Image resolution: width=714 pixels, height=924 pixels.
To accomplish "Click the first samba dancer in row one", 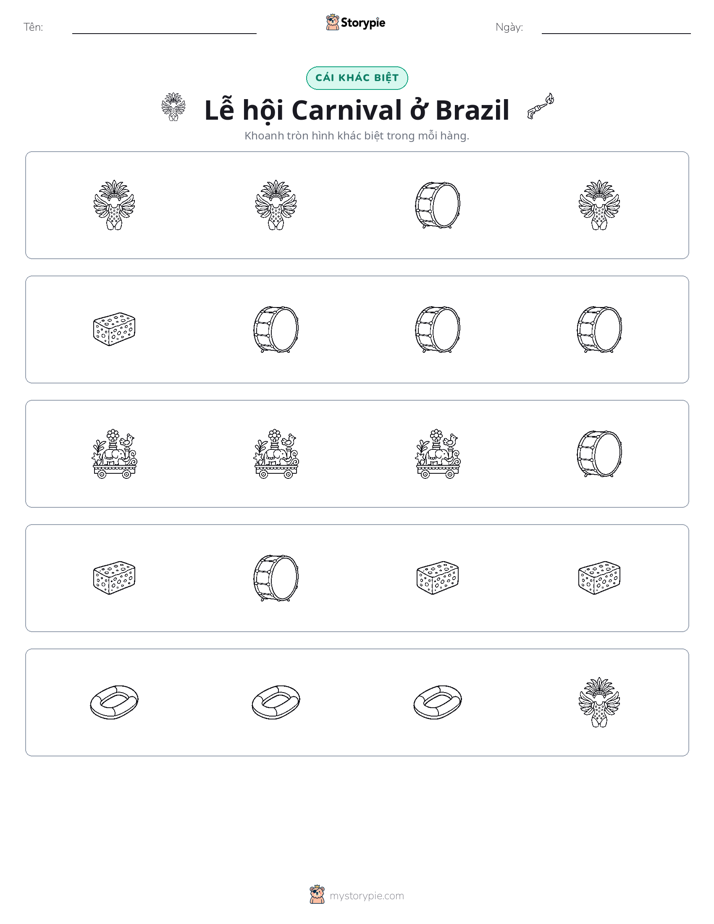I will [x=114, y=205].
